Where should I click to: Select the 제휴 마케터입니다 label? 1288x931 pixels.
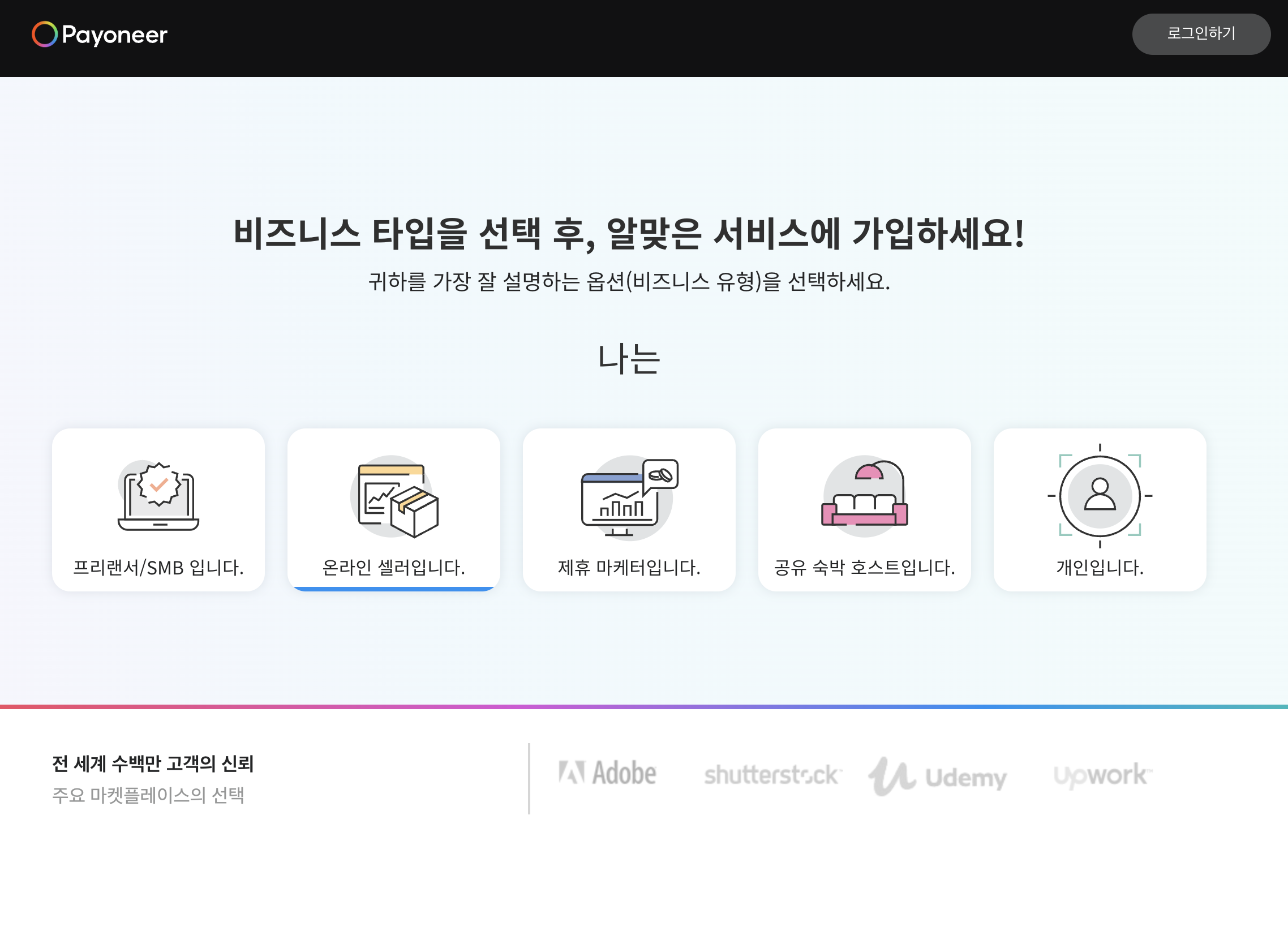click(x=629, y=567)
